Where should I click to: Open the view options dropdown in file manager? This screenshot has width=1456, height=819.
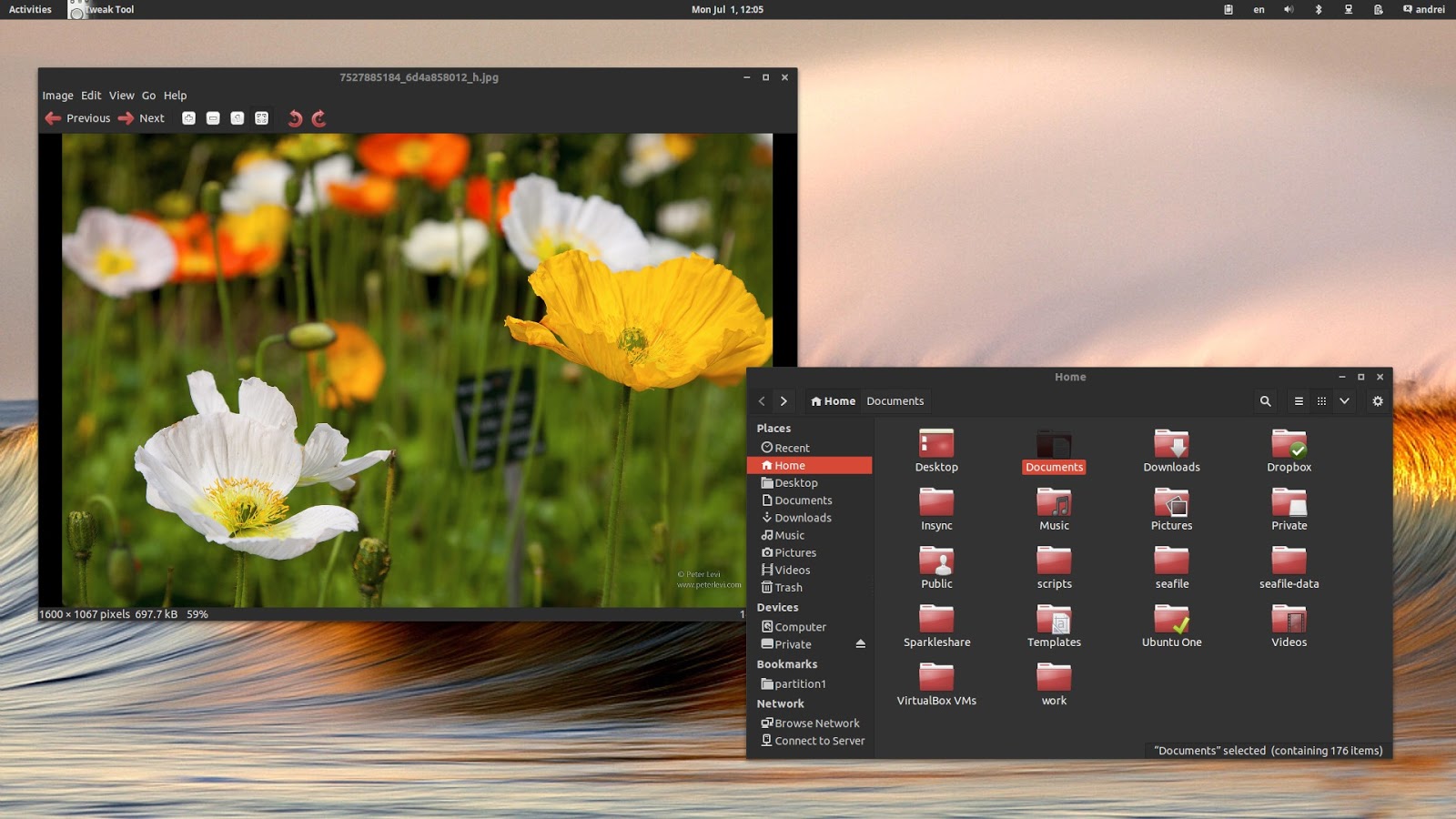point(1345,400)
